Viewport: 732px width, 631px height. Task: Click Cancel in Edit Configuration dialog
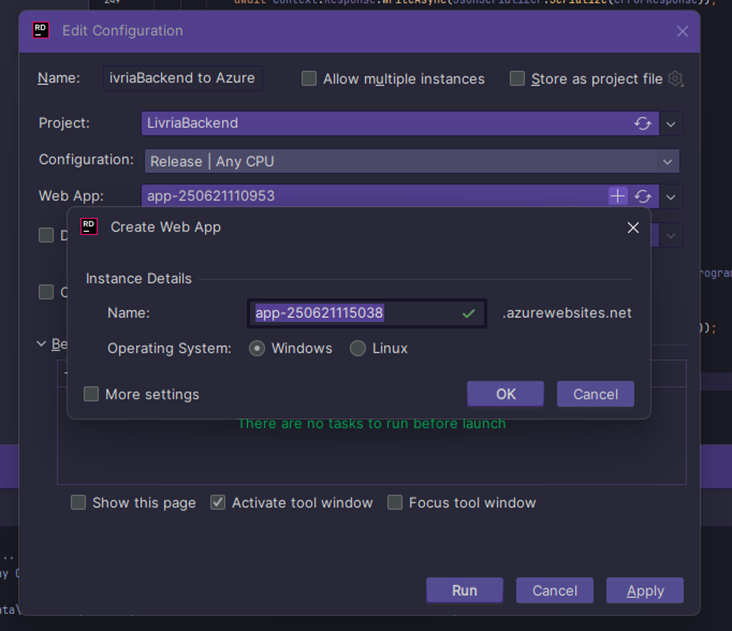[x=555, y=590]
